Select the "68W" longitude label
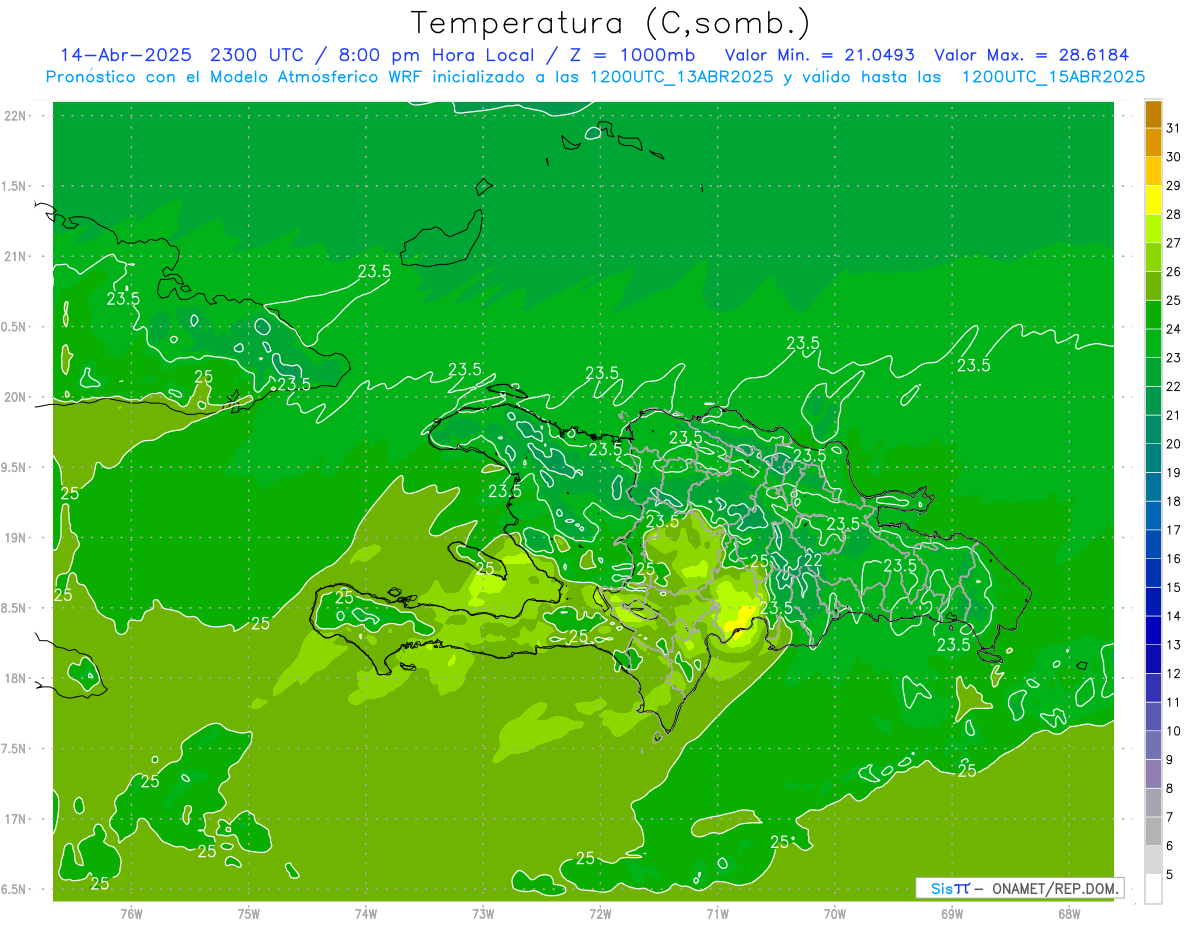The height and width of the screenshot is (927, 1200). 1069,913
